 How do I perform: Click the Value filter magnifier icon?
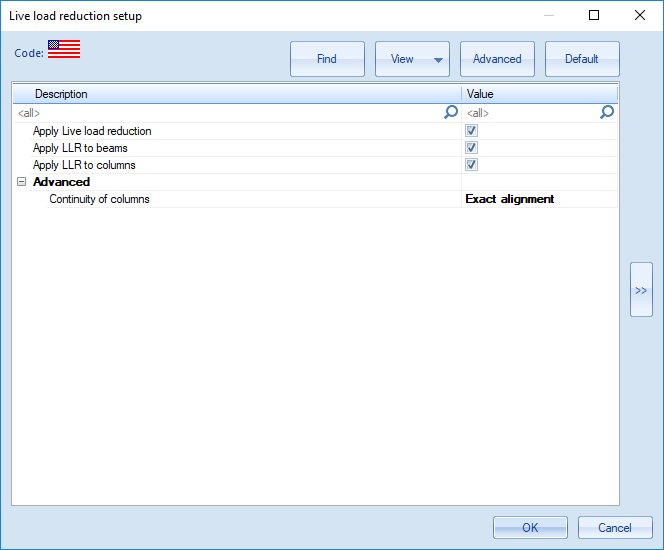click(607, 113)
